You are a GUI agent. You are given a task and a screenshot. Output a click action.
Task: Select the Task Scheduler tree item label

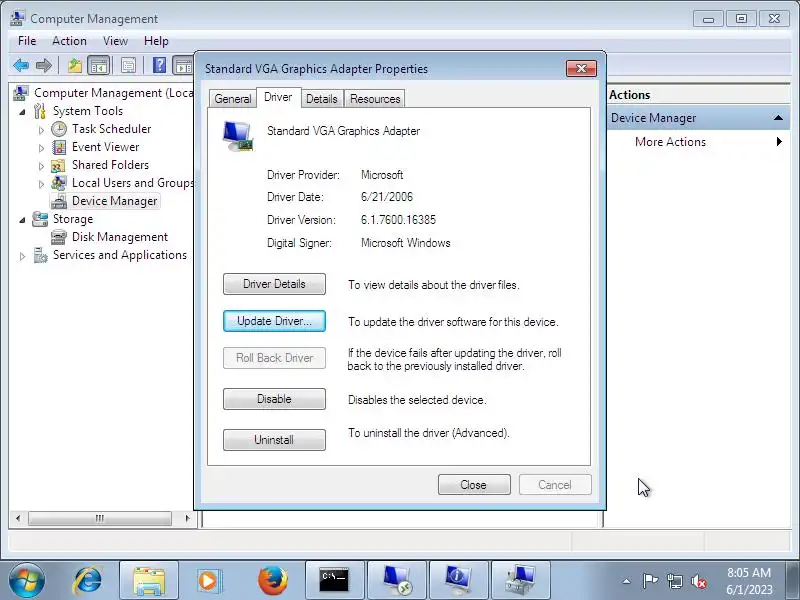click(112, 129)
